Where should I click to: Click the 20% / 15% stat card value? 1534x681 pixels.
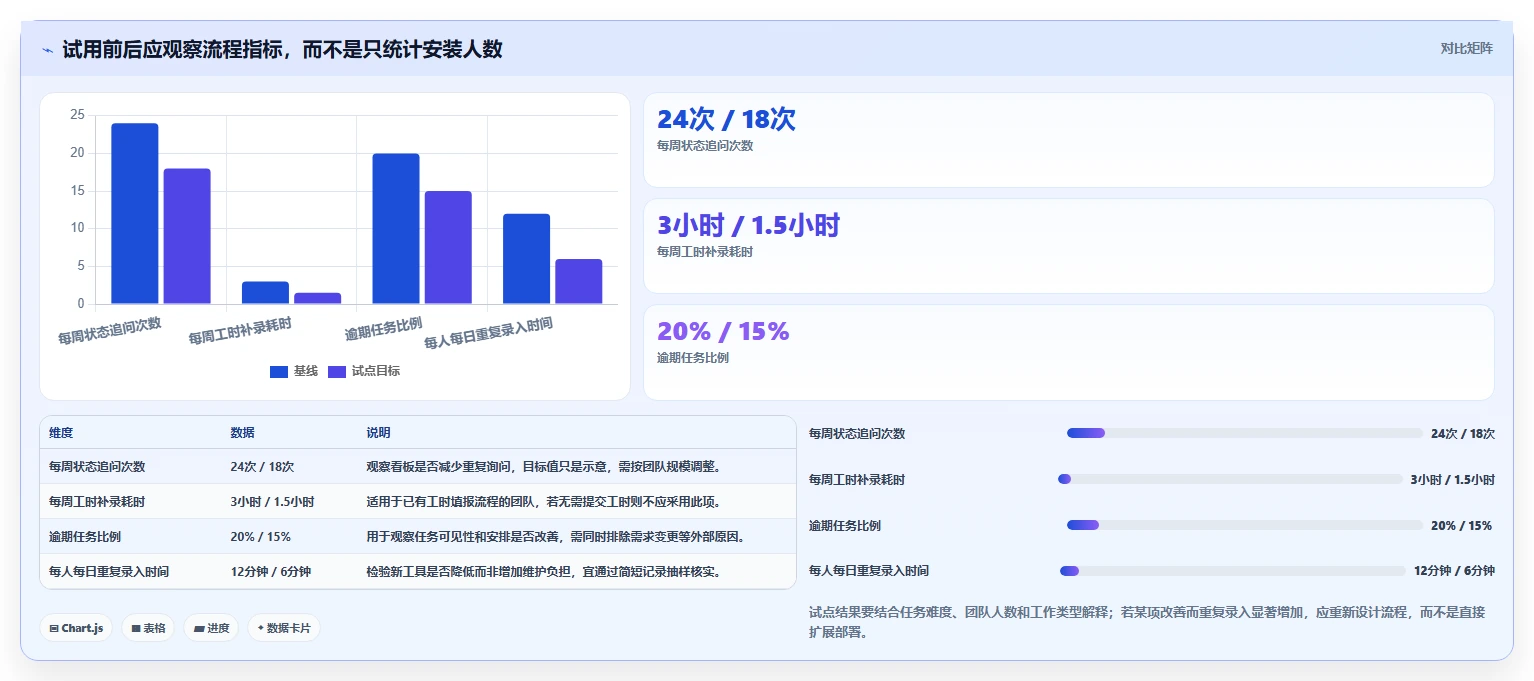tap(723, 331)
